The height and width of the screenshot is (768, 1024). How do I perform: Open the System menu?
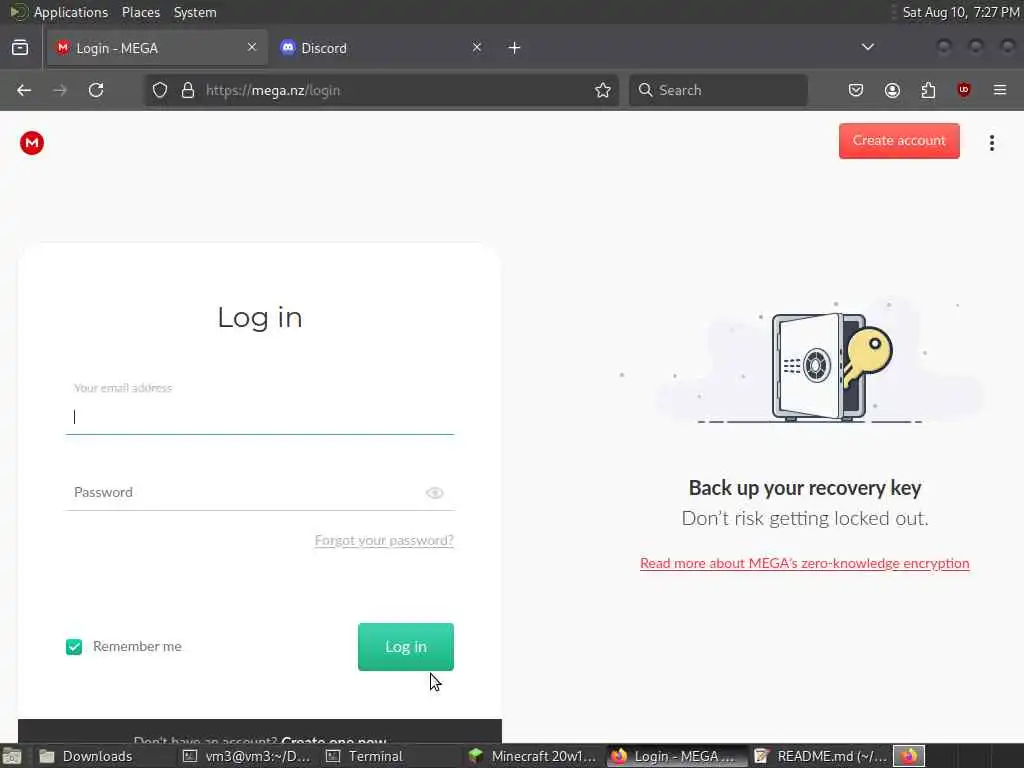click(x=195, y=12)
